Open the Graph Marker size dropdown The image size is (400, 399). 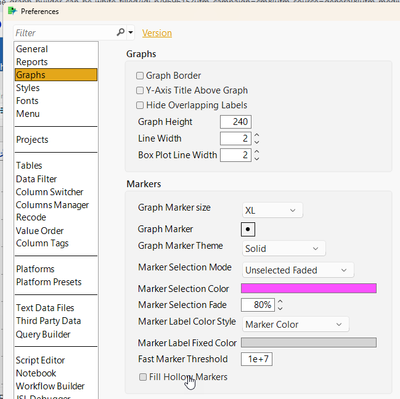pos(272,210)
